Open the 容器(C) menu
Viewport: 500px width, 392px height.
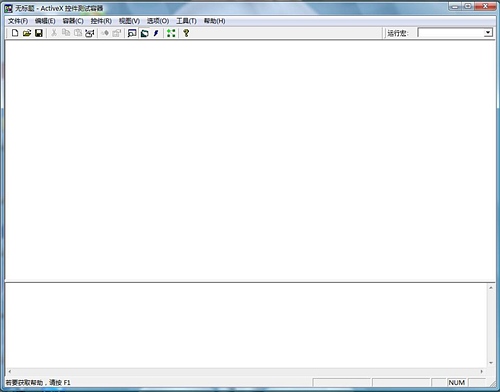(x=73, y=21)
